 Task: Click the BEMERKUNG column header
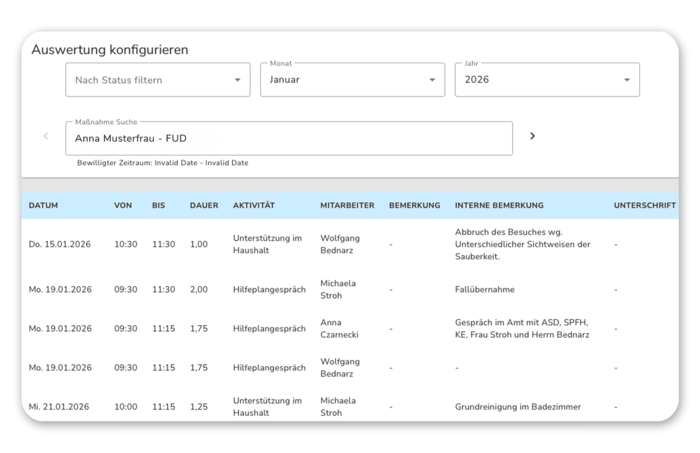414,205
